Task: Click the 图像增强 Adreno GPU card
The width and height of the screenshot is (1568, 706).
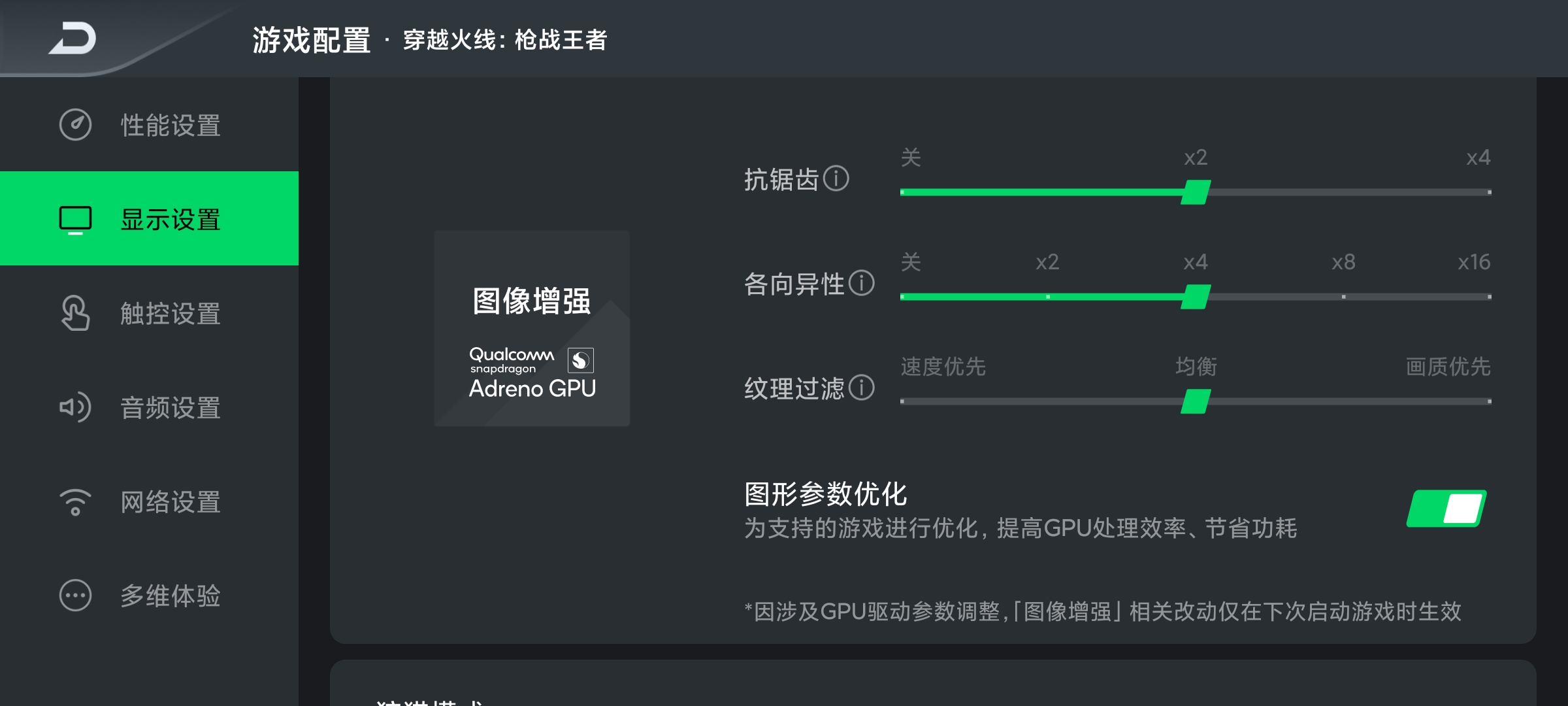Action: pyautogui.click(x=532, y=328)
